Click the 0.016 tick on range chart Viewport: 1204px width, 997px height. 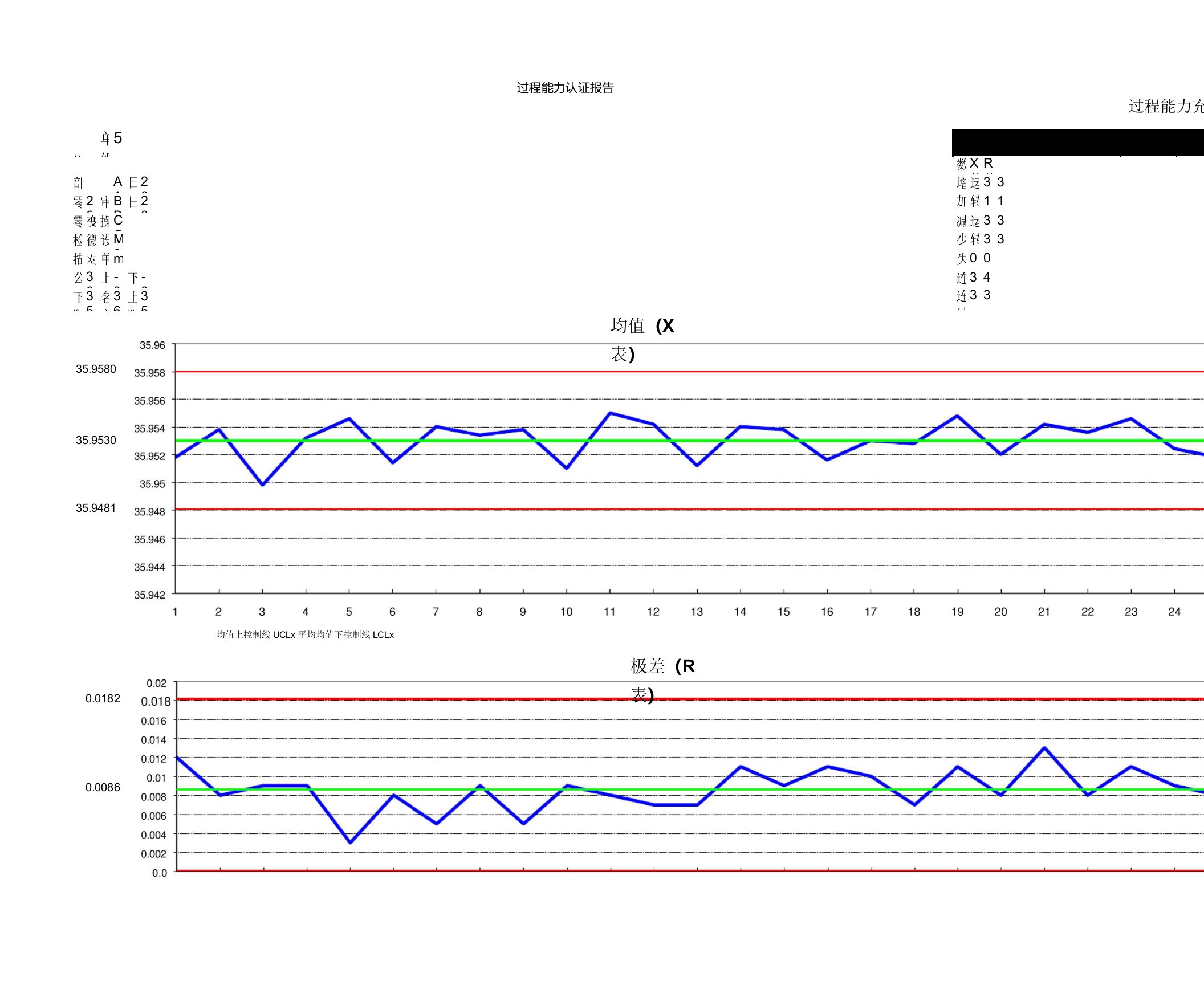tap(154, 721)
